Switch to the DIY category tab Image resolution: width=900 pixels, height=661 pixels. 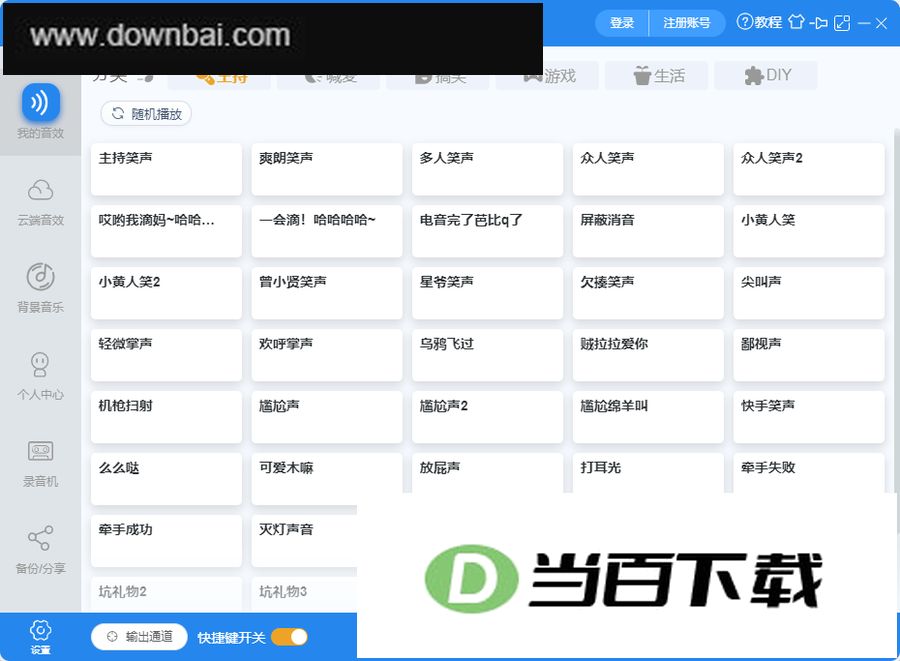point(766,76)
